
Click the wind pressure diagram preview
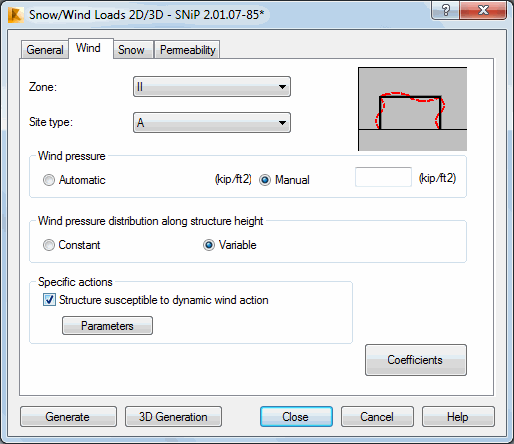click(x=412, y=109)
